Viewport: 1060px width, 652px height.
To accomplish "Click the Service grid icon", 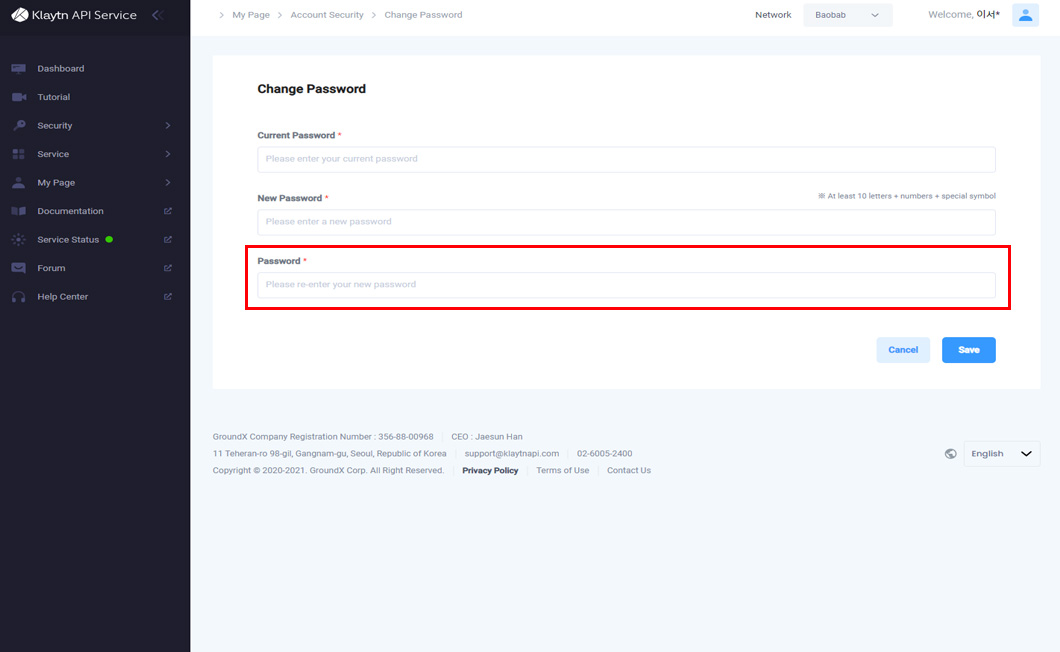I will pos(19,154).
